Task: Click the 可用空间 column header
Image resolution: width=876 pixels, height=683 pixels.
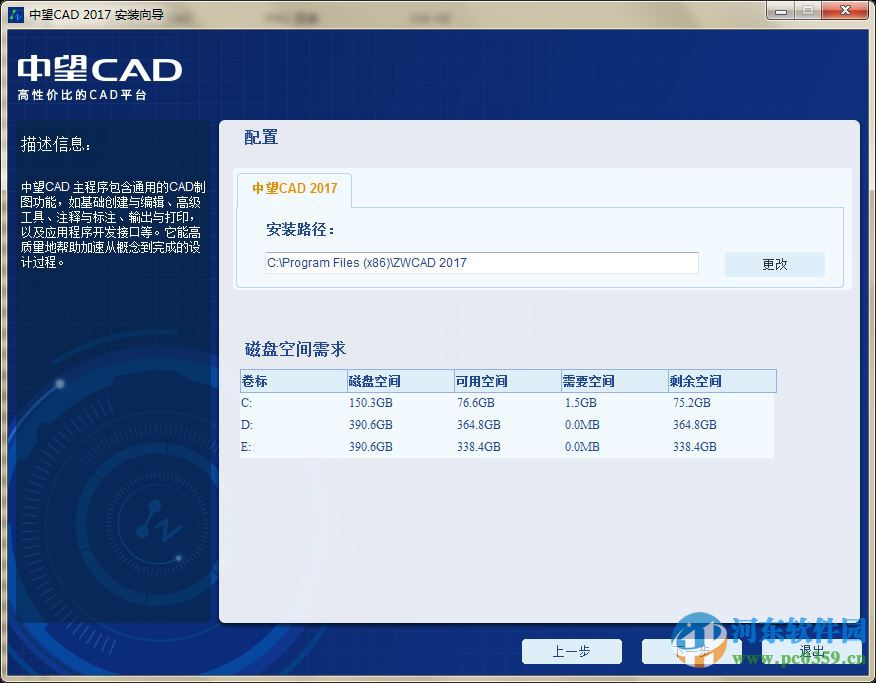Action: 481,381
